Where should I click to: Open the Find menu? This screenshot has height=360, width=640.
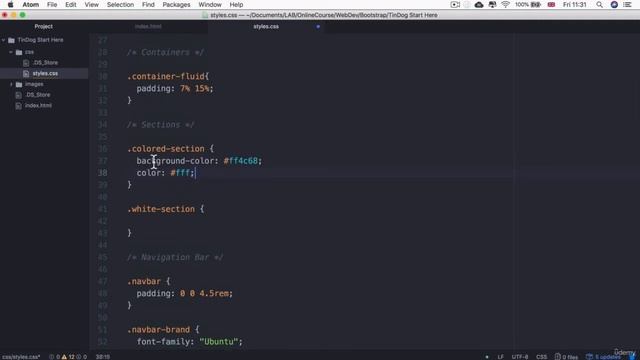[x=148, y=5]
